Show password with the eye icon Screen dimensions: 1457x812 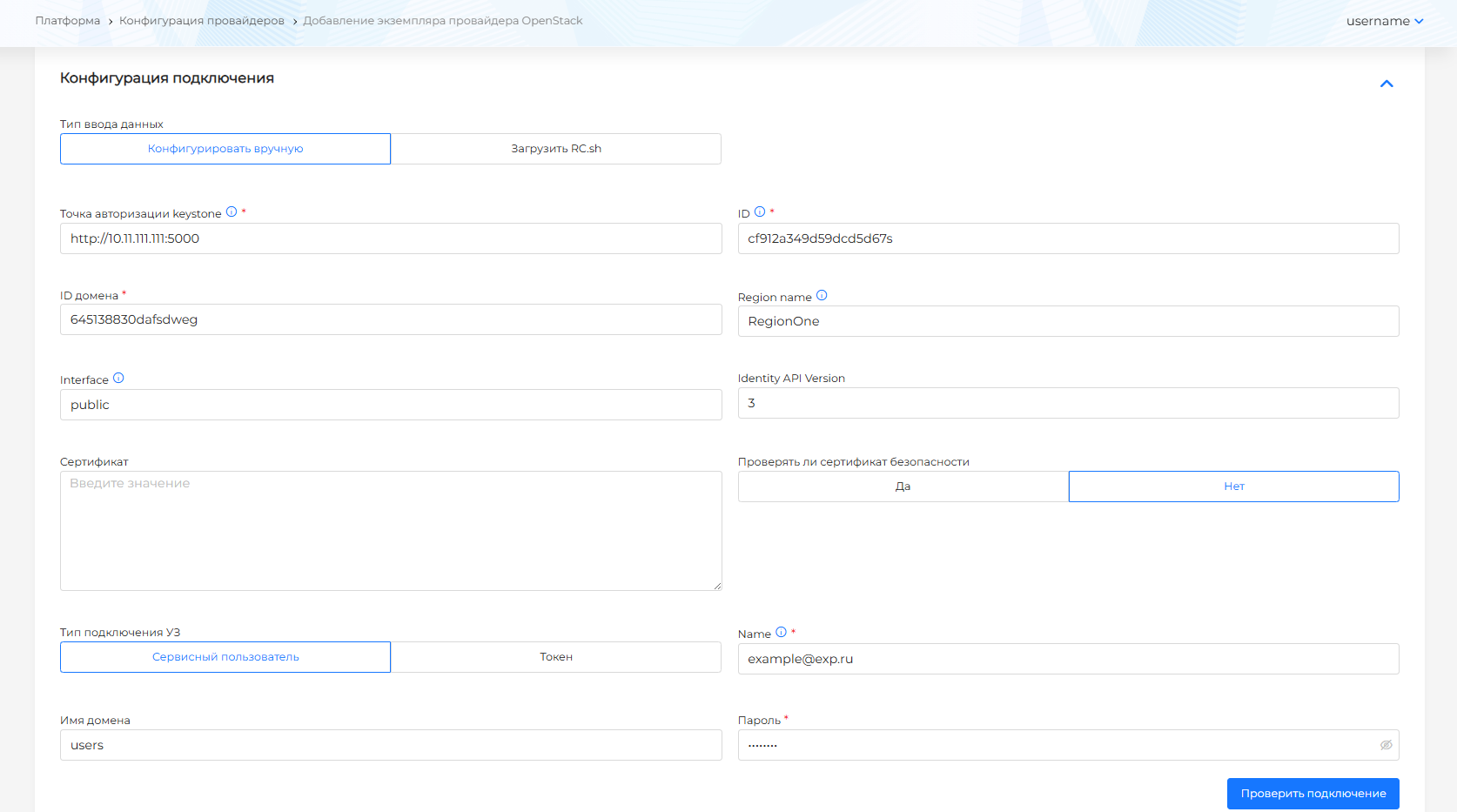click(1386, 745)
